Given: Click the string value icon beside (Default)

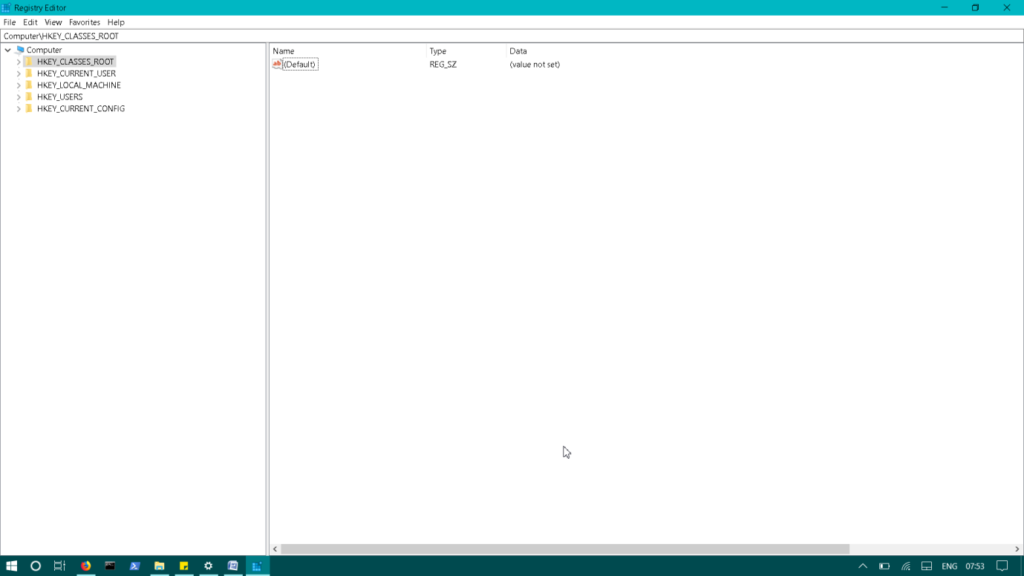Looking at the screenshot, I should (277, 65).
